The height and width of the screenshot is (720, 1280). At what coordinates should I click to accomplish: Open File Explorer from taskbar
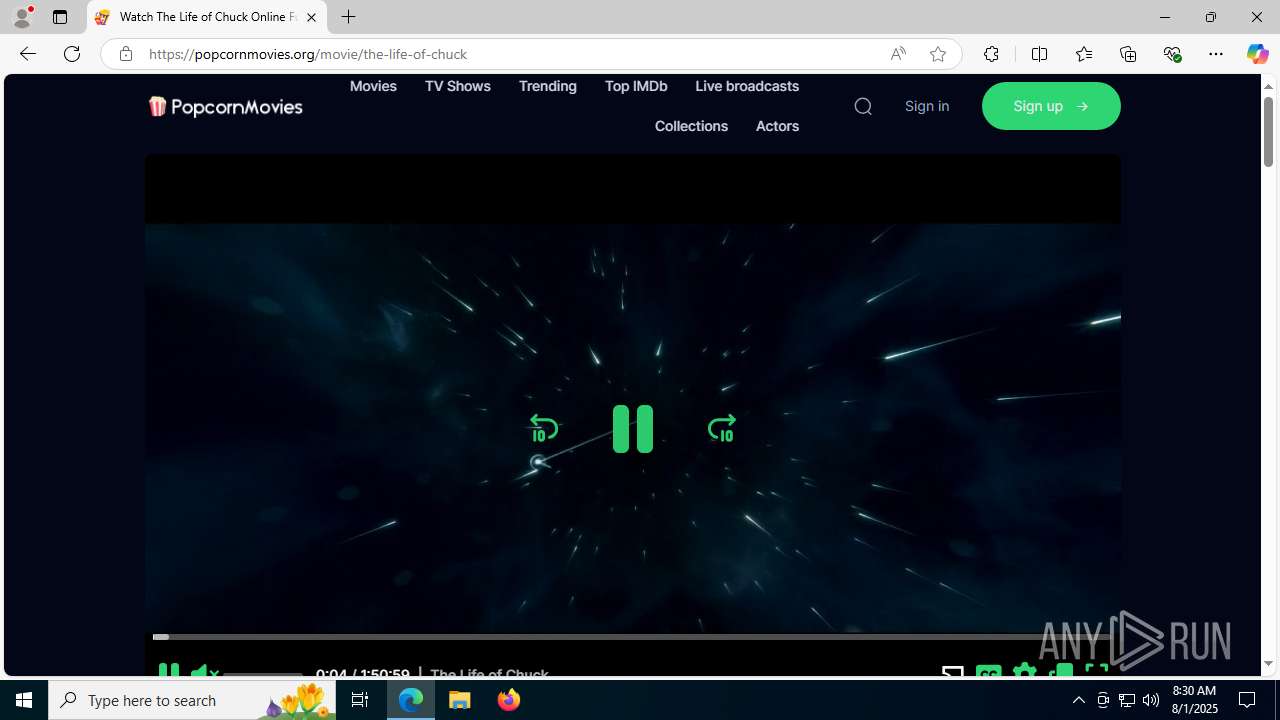point(460,700)
